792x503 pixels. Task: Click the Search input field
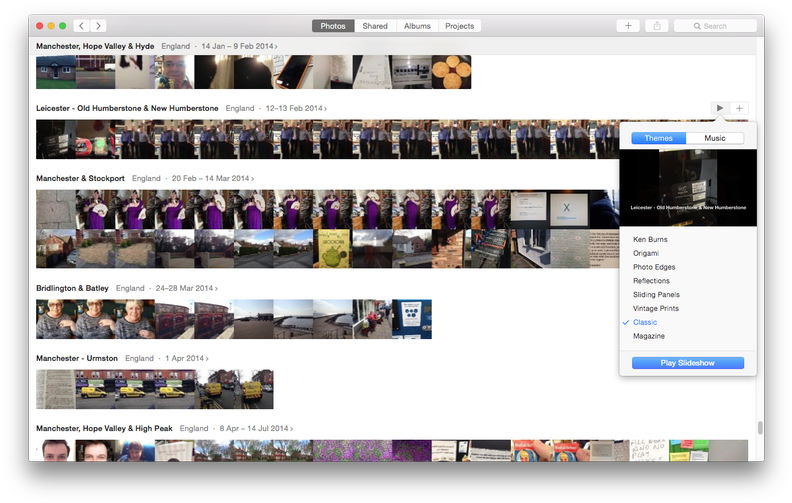715,26
